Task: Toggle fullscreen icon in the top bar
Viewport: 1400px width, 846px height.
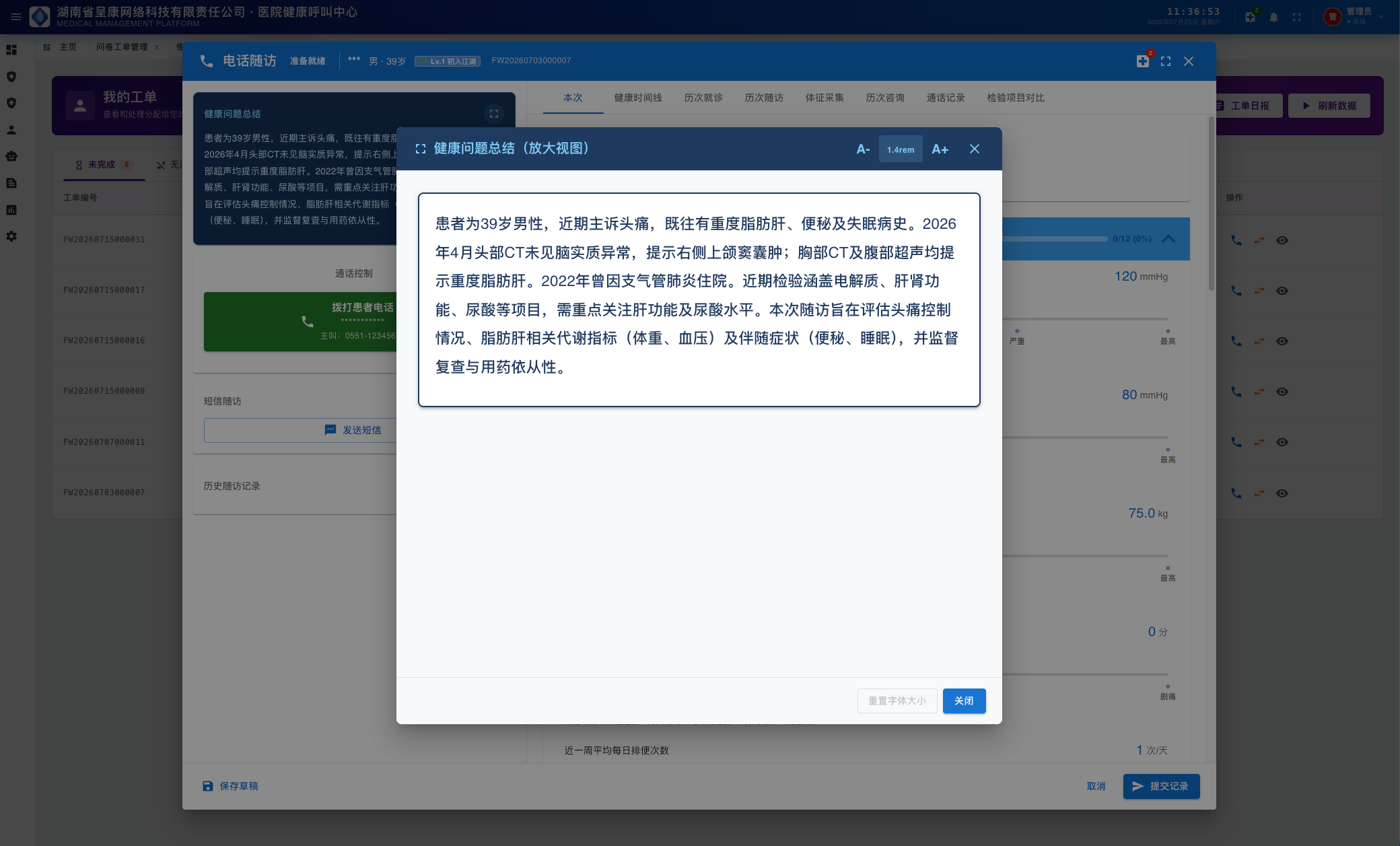Action: pos(1296,17)
